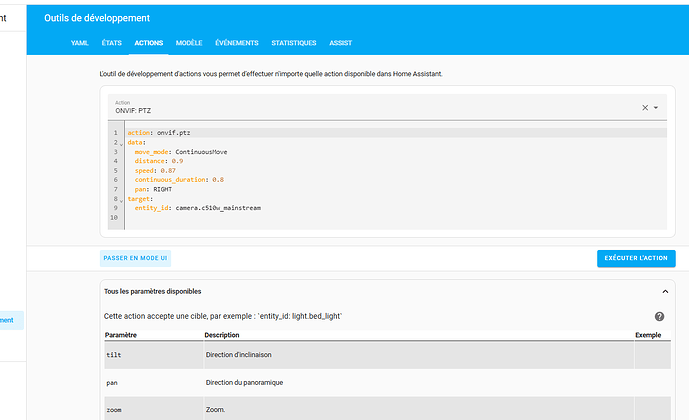Screen dimensions: 689x420
Task: Click the move_mode: ContinuousMove line
Action: click(x=181, y=152)
